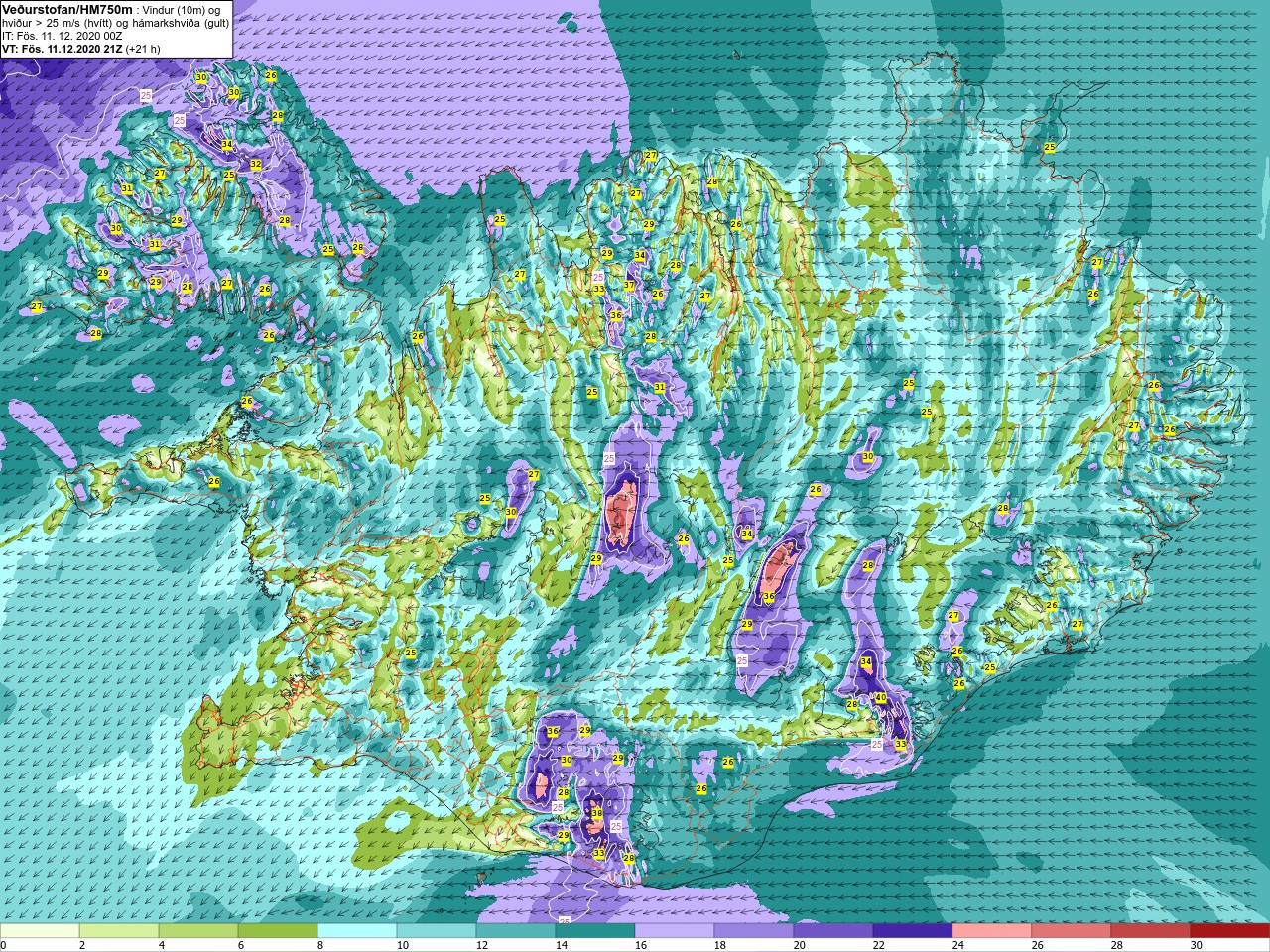
Task: Select the light green 2–4 legend swatch
Action: click(119, 931)
